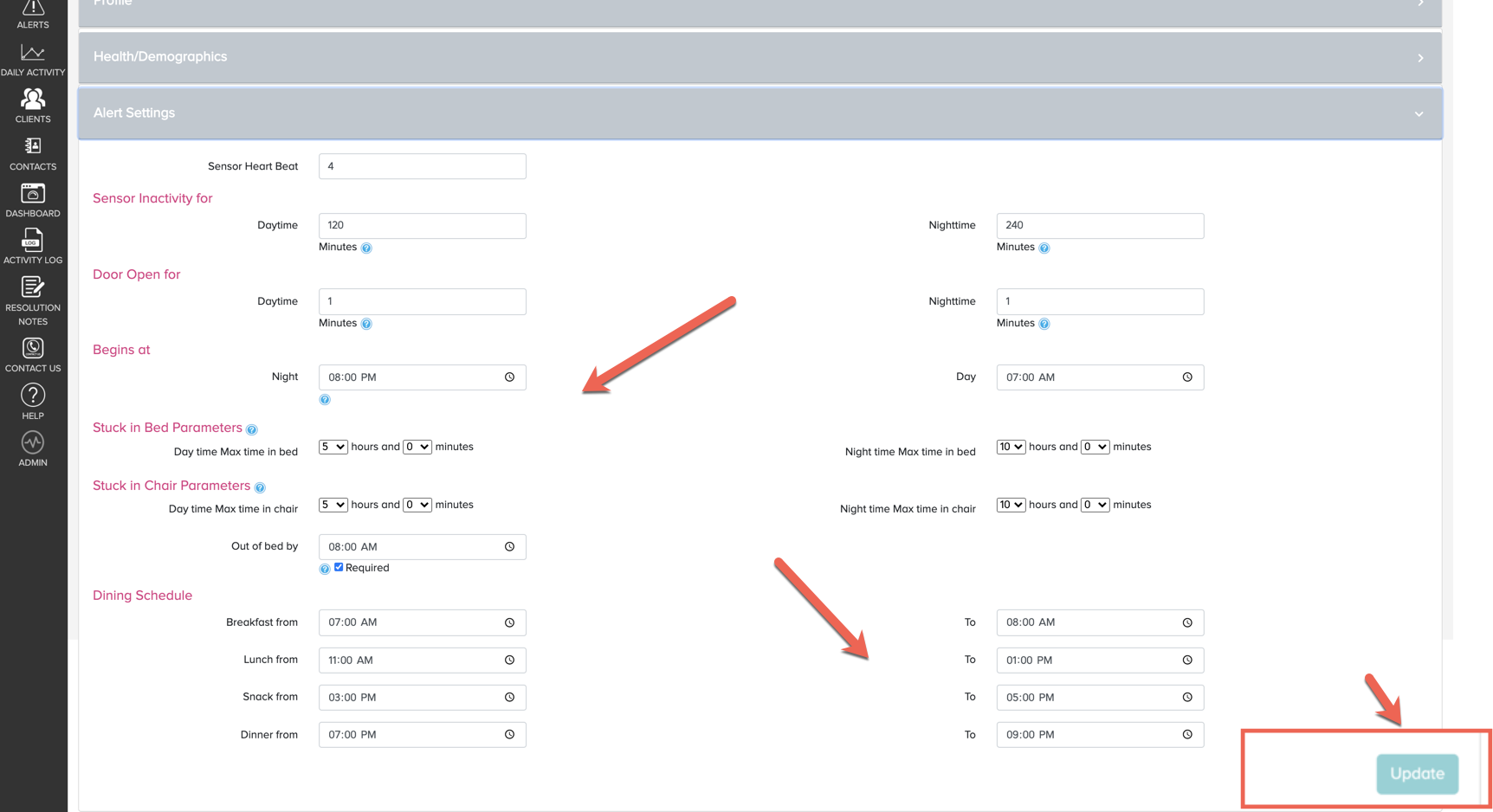
Task: Open Day time max chair minutes dropdown
Action: [x=417, y=505]
